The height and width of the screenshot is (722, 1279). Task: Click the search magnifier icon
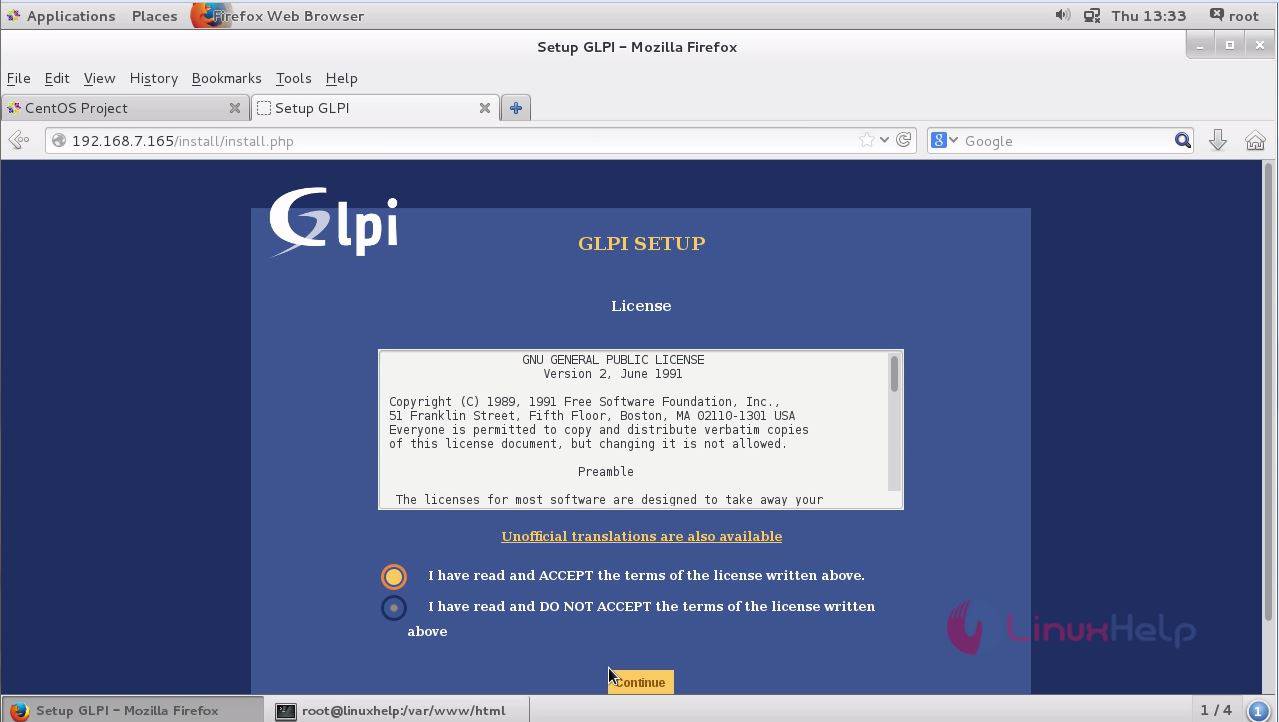pyautogui.click(x=1183, y=141)
